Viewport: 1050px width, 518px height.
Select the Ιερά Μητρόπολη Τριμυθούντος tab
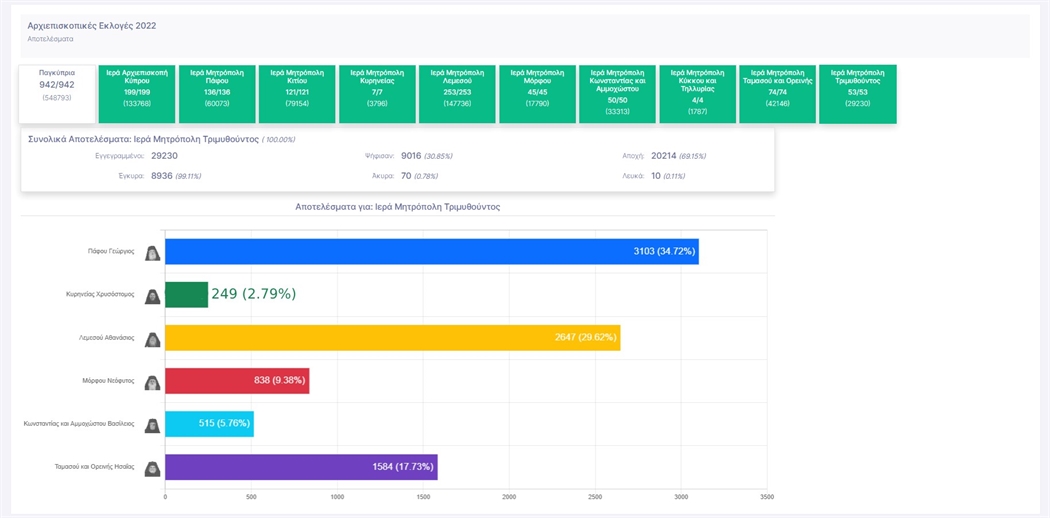[x=857, y=94]
